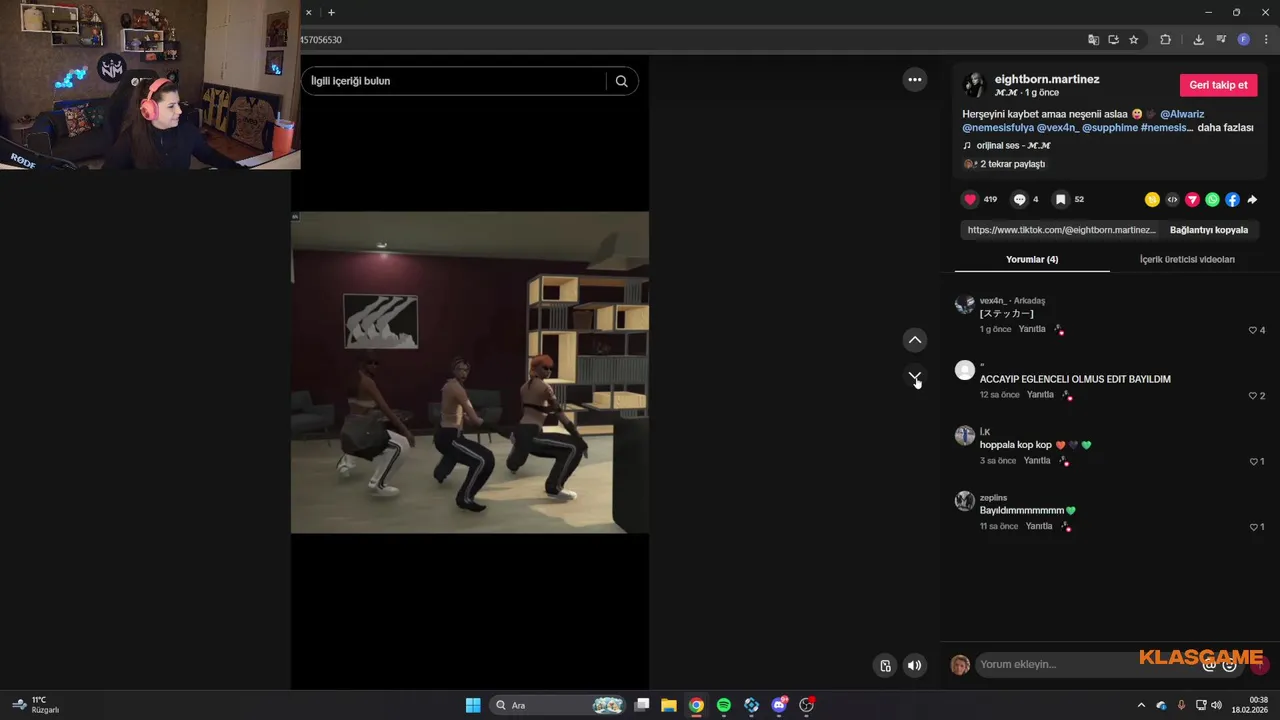Reply to hoppala kop kop comment
Screen dimensions: 1280x720
pos(1037,461)
